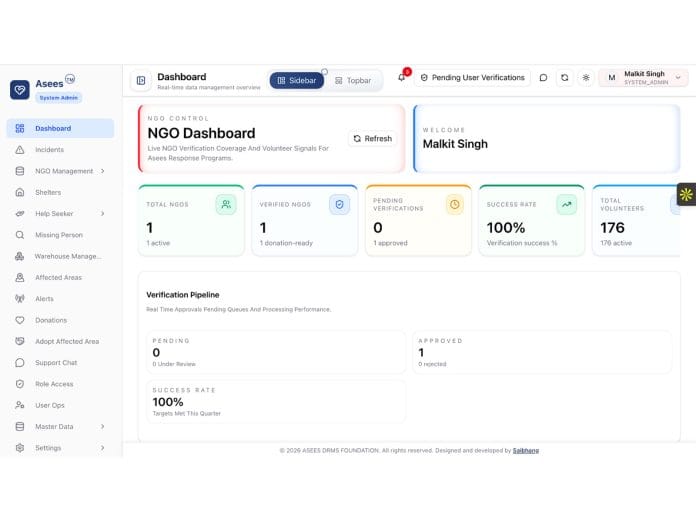696x522 pixels.
Task: Open the chat message icon in top bar
Action: click(543, 78)
